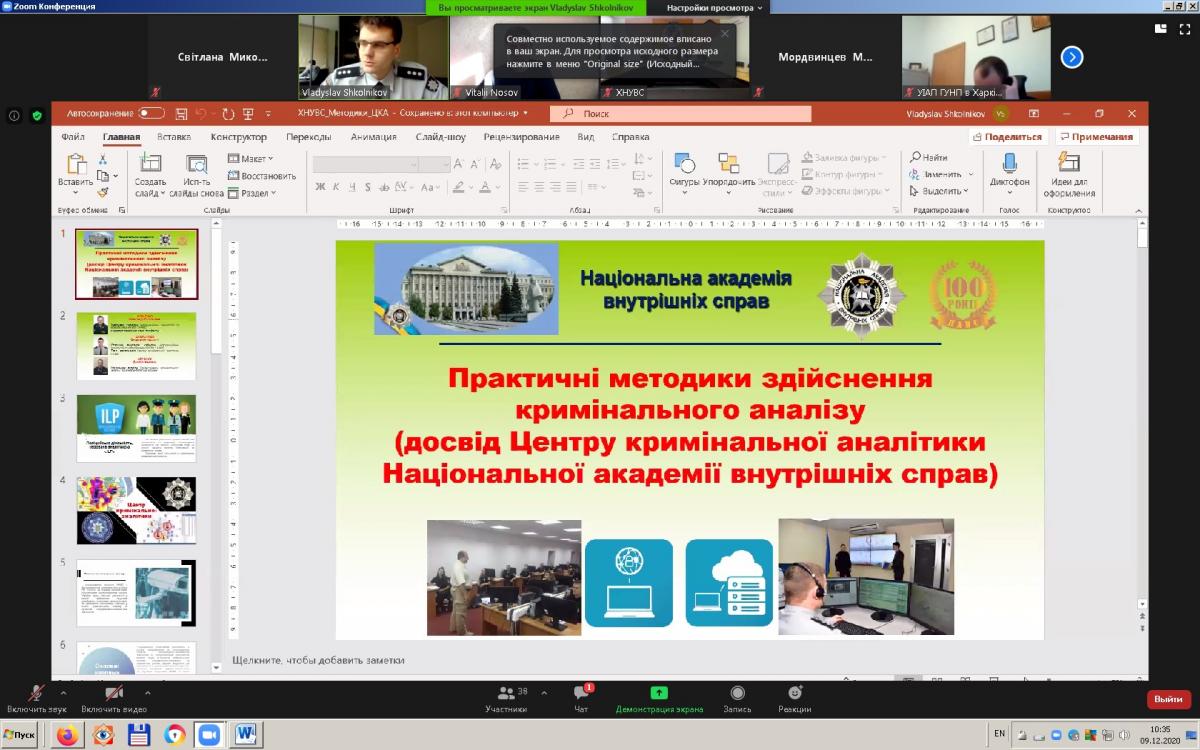Toggle Включить видео camera in Zoom
The width and height of the screenshot is (1200, 750).
pos(114,699)
